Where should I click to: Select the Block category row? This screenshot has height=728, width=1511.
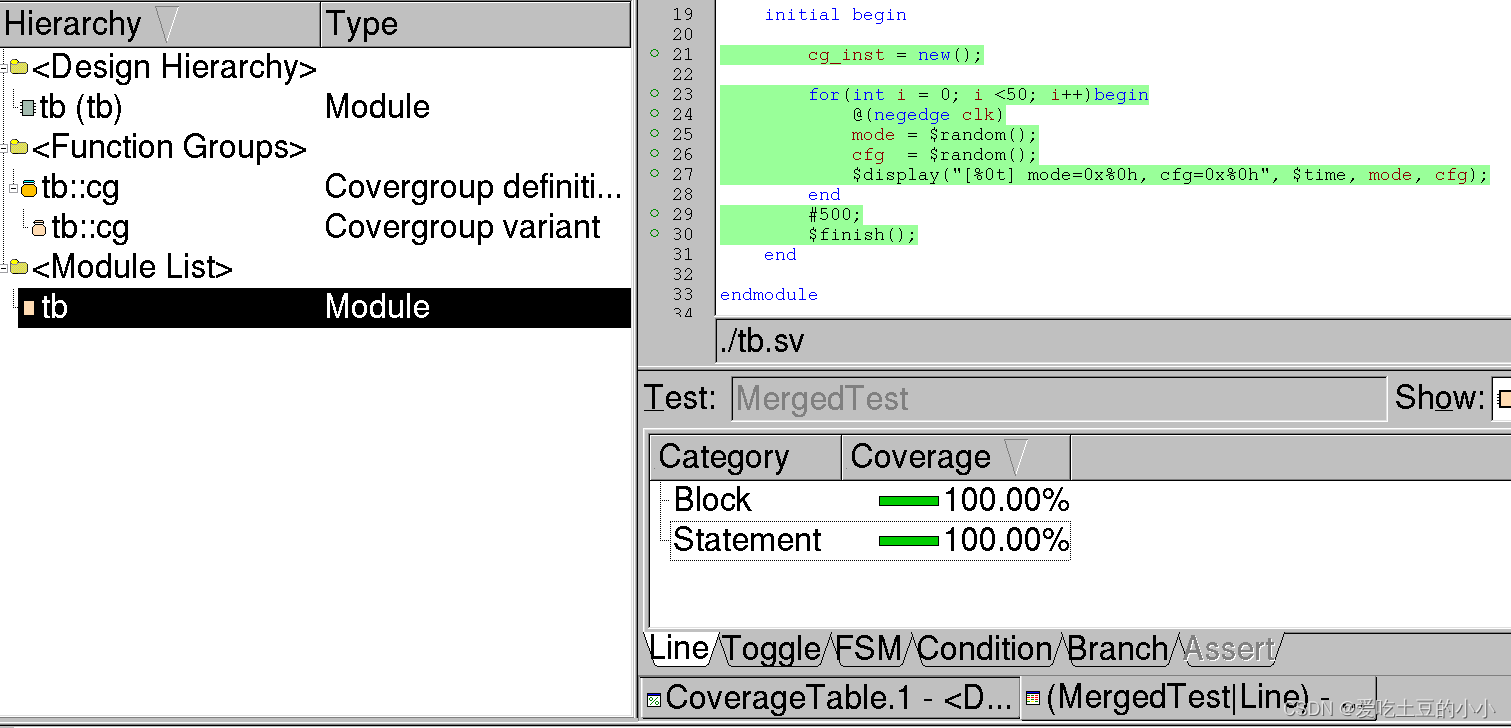[x=870, y=500]
